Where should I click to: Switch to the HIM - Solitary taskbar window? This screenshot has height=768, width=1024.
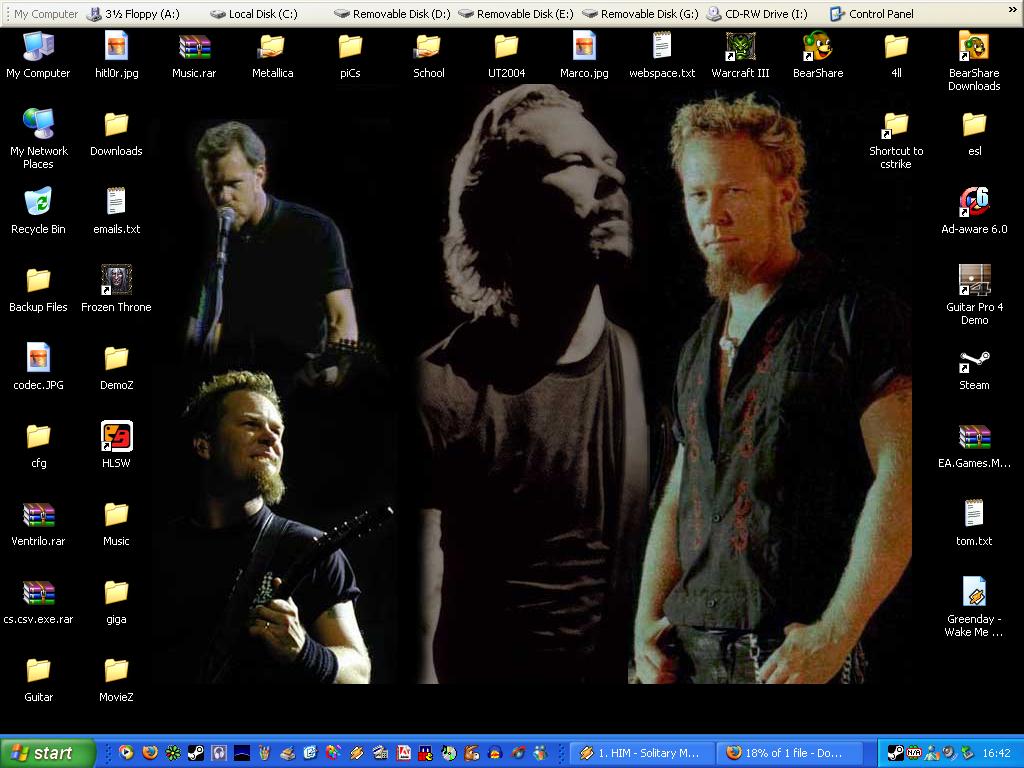641,753
